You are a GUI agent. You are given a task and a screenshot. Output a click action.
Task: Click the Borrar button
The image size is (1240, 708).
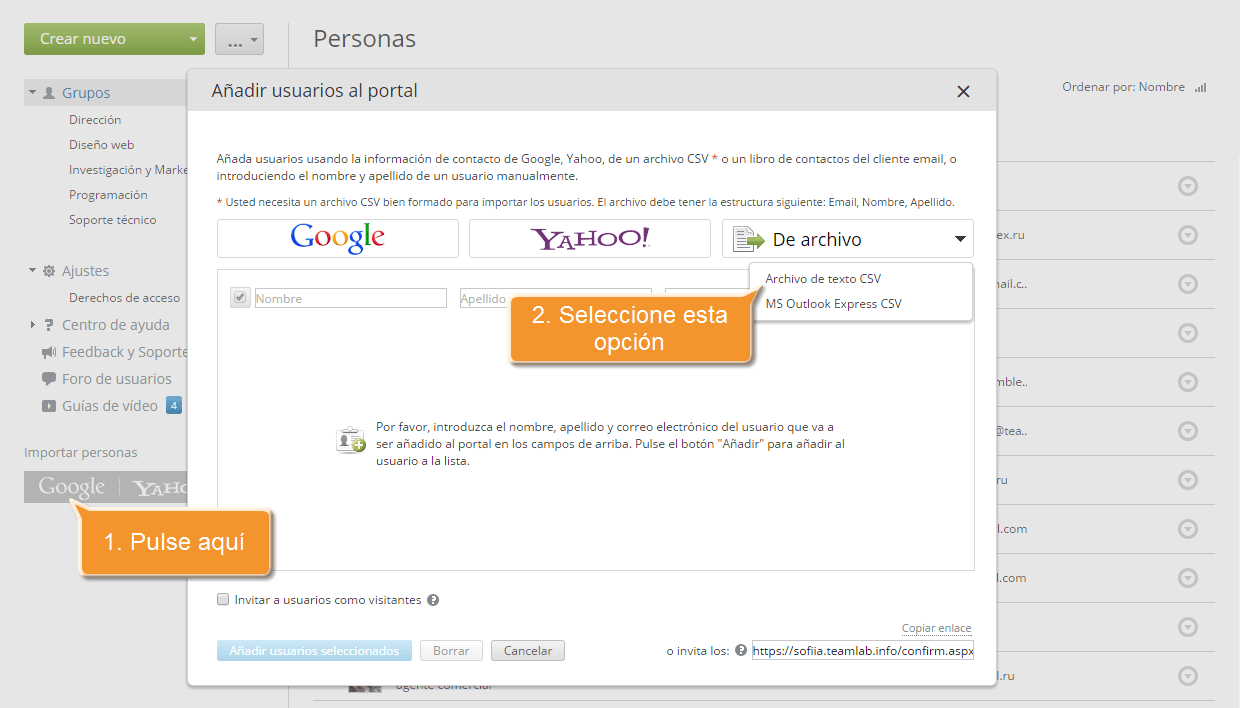pyautogui.click(x=451, y=651)
